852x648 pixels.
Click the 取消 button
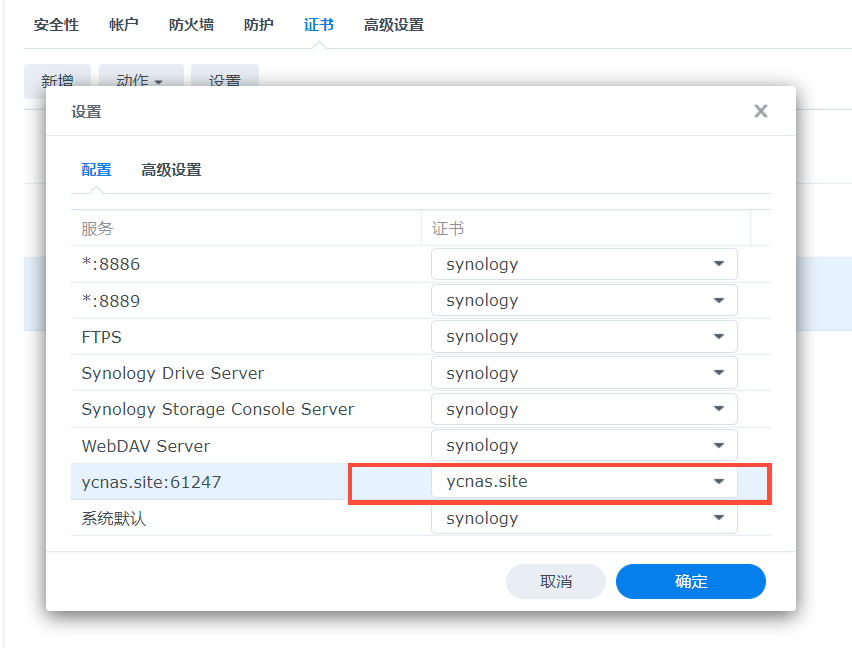tap(555, 581)
